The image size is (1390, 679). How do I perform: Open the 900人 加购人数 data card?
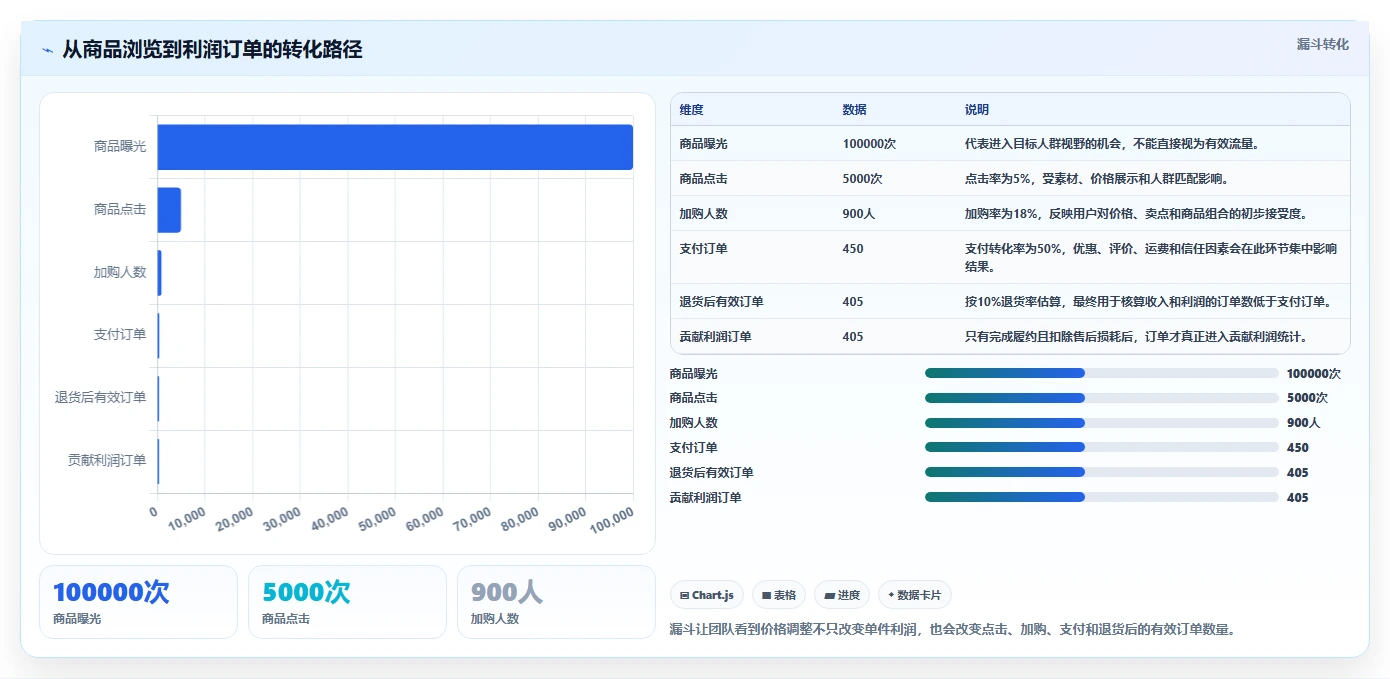(556, 602)
